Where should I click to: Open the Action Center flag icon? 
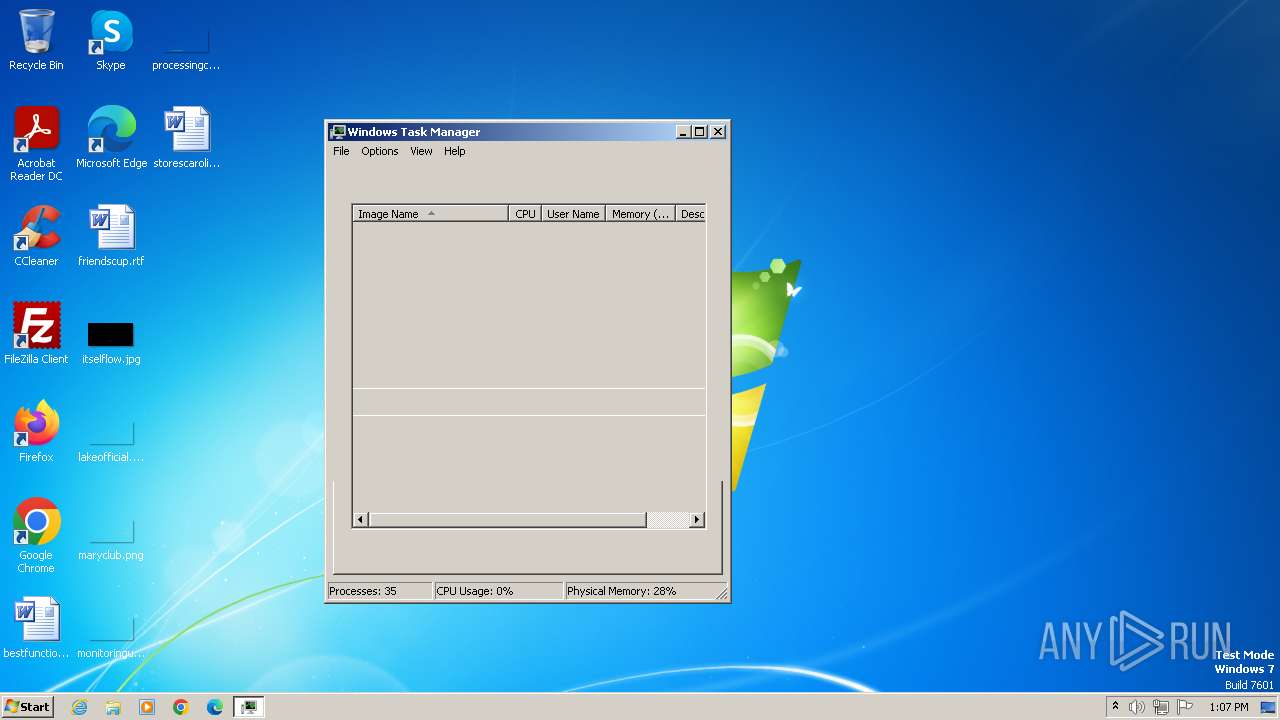pos(1185,707)
